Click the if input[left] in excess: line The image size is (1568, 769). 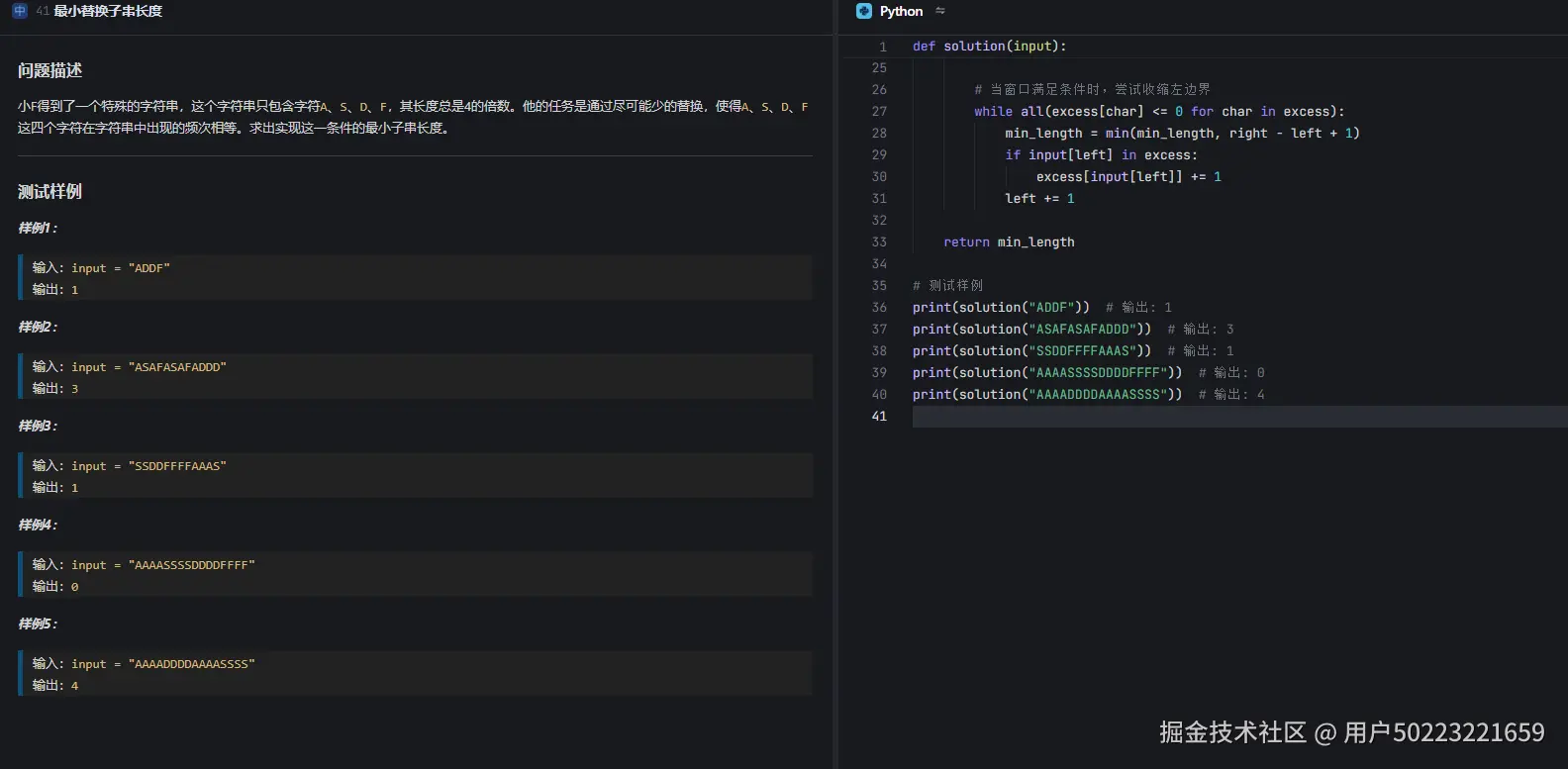1102,155
